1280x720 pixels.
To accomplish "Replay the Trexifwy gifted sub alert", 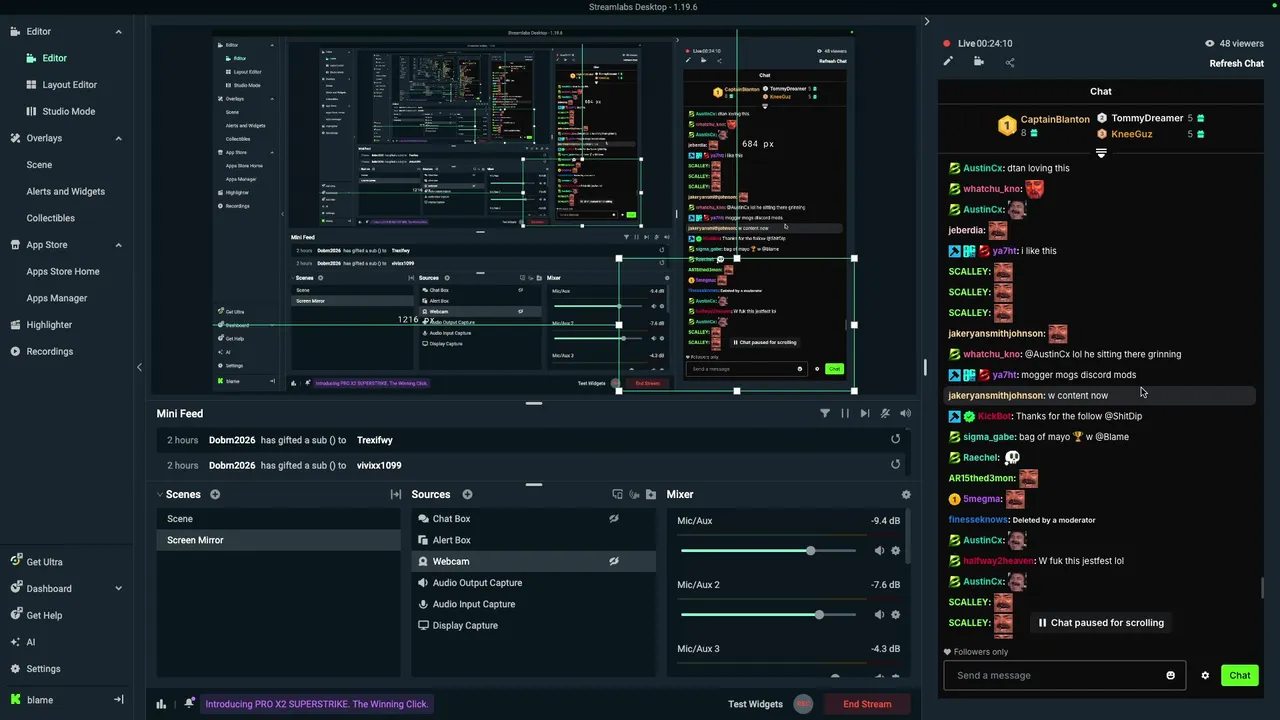I will [x=895, y=439].
